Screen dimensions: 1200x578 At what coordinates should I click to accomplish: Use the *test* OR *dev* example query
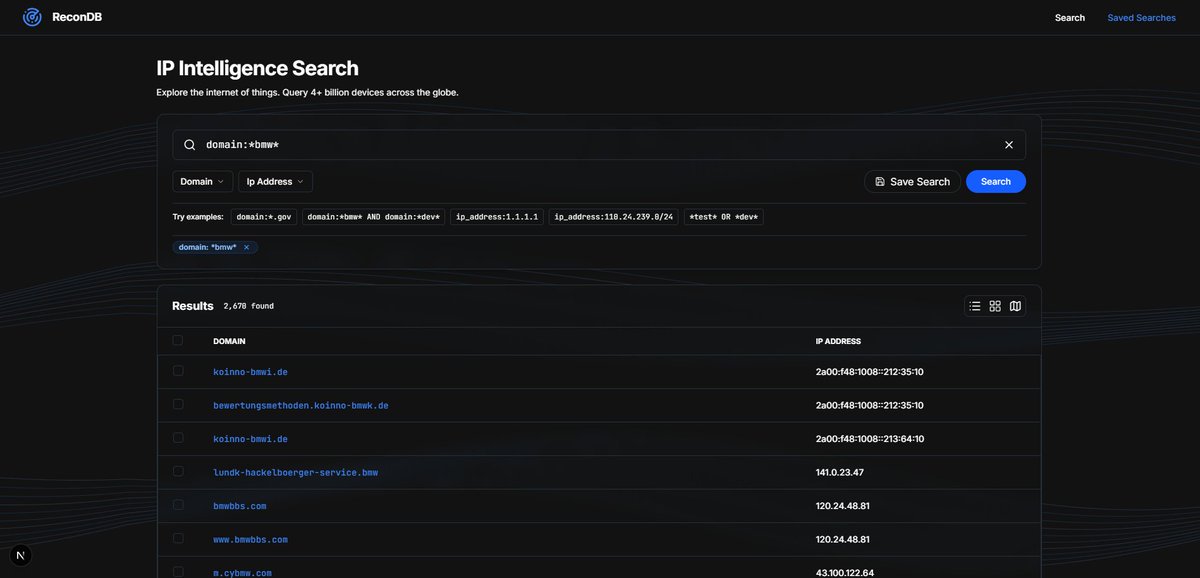pyautogui.click(x=724, y=216)
